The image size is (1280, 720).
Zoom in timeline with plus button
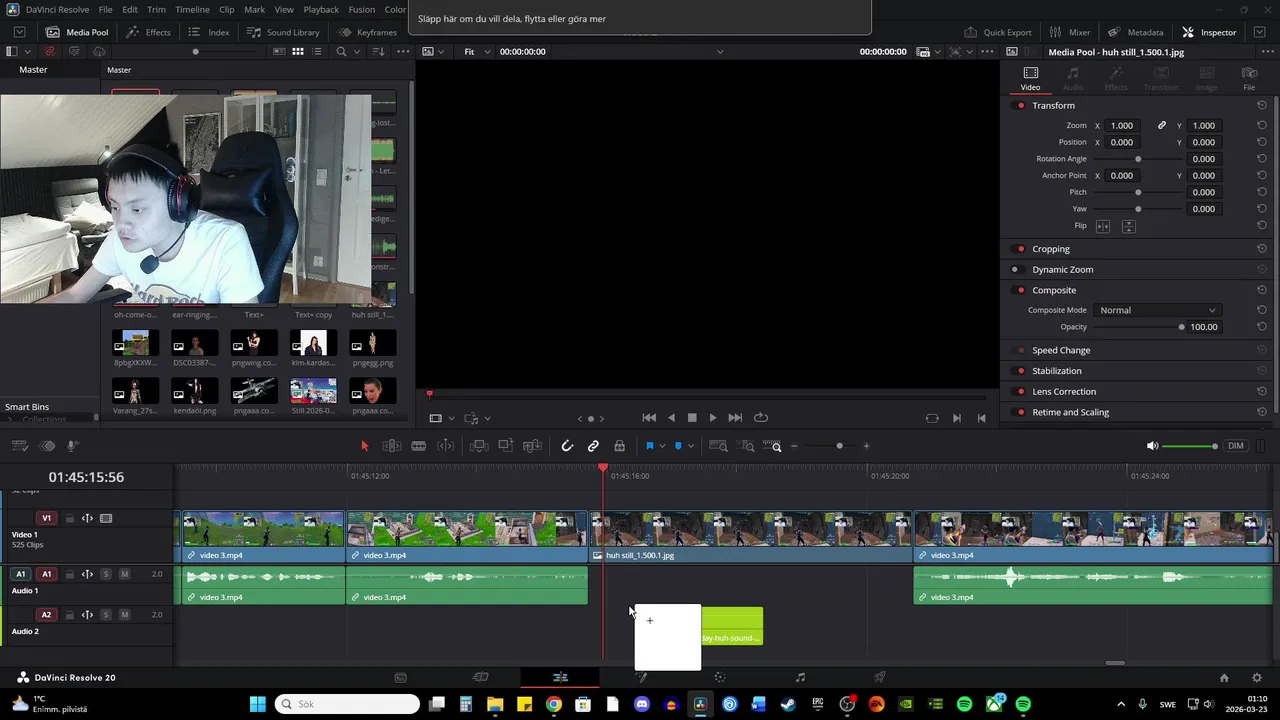(866, 446)
